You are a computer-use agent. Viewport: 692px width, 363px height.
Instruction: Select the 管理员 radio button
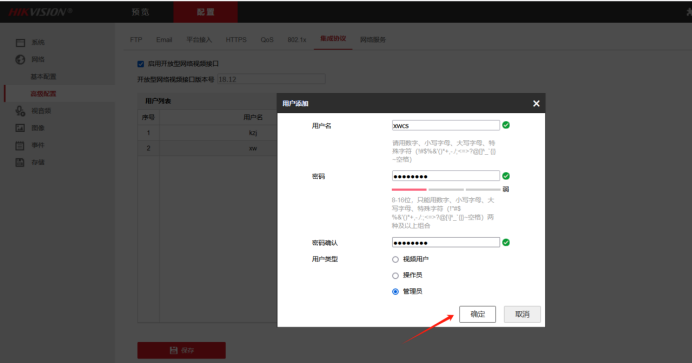pyautogui.click(x=395, y=292)
